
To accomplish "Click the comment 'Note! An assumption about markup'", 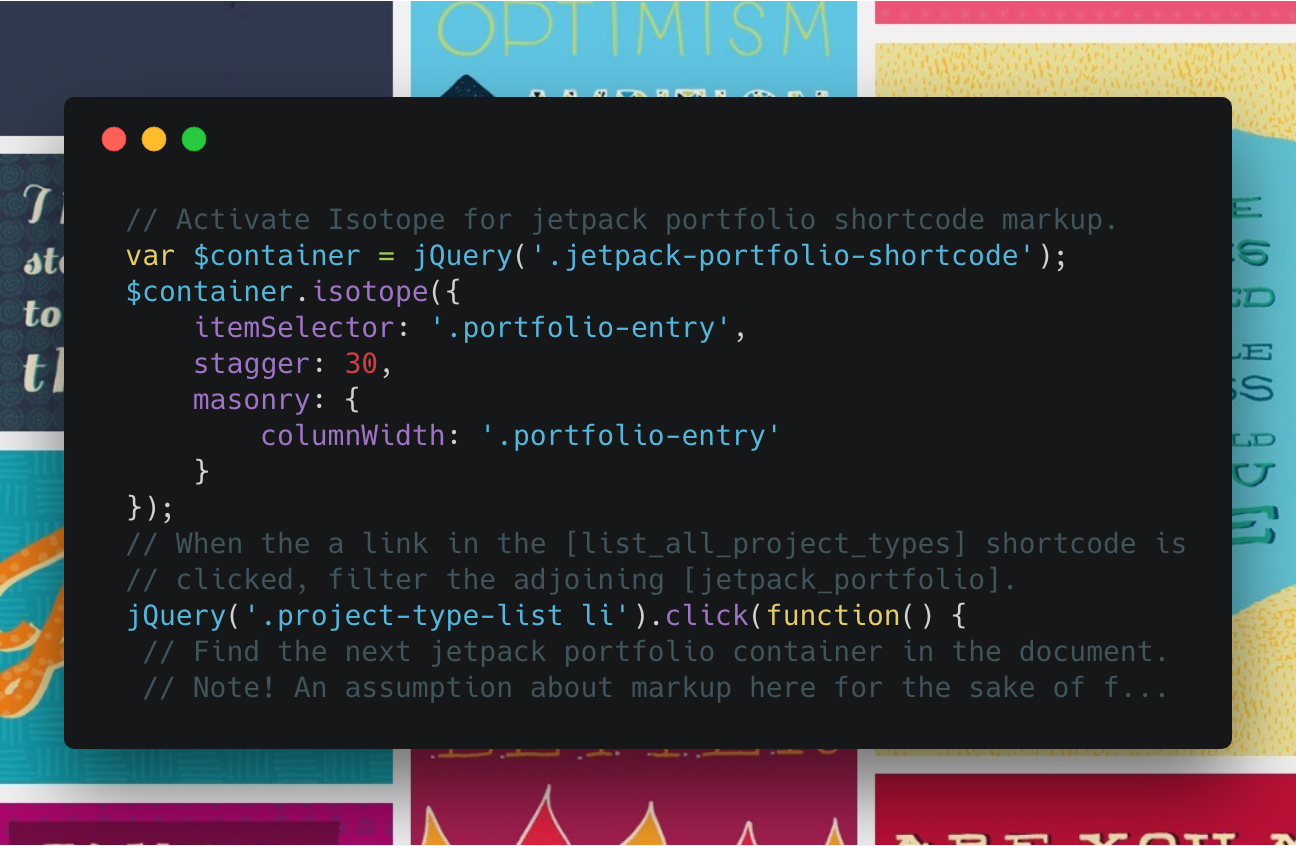I will tap(656, 688).
